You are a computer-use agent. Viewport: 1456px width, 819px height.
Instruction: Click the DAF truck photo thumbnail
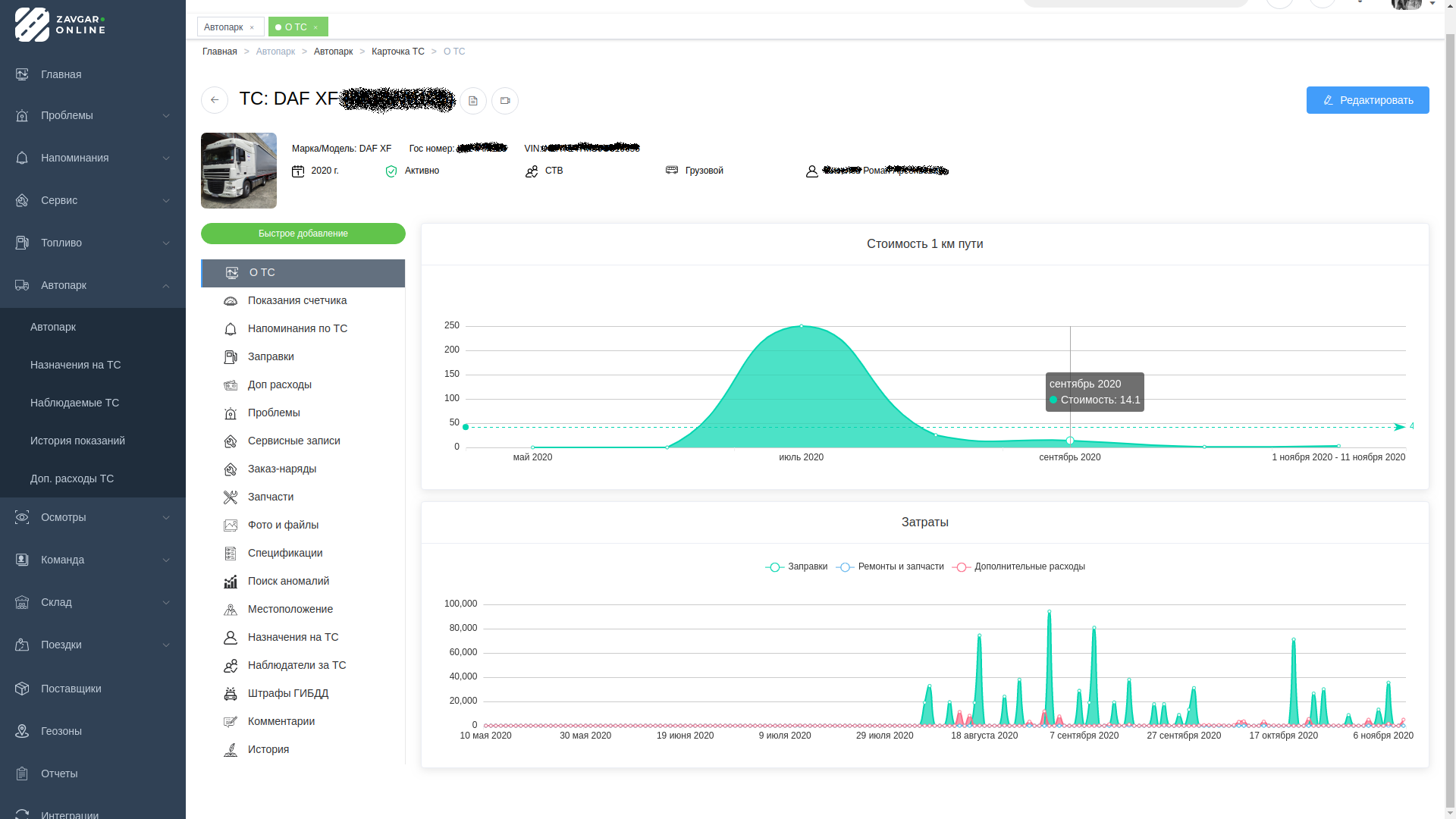click(x=239, y=171)
